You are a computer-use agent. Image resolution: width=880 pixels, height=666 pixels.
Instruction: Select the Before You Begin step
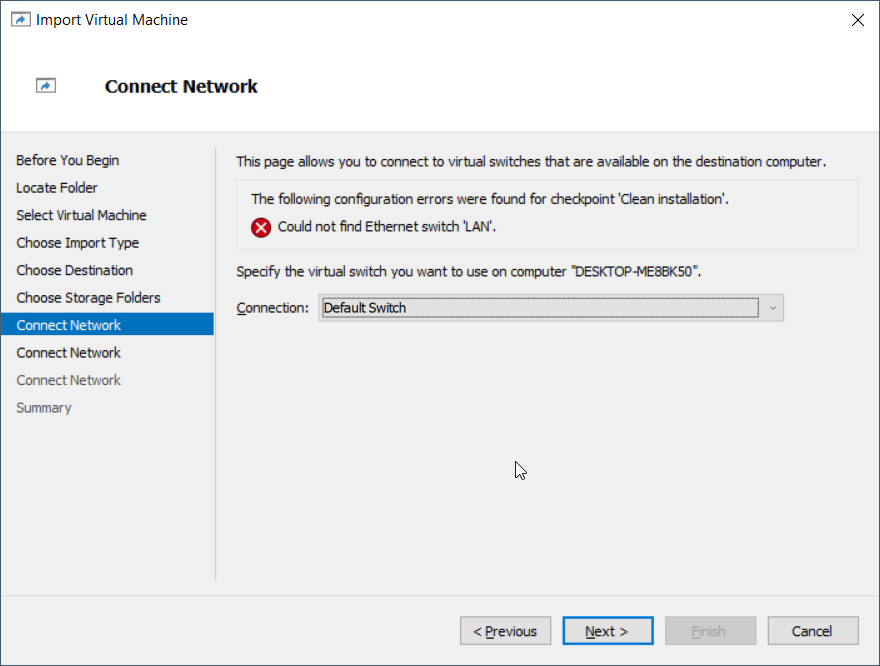[x=67, y=160]
